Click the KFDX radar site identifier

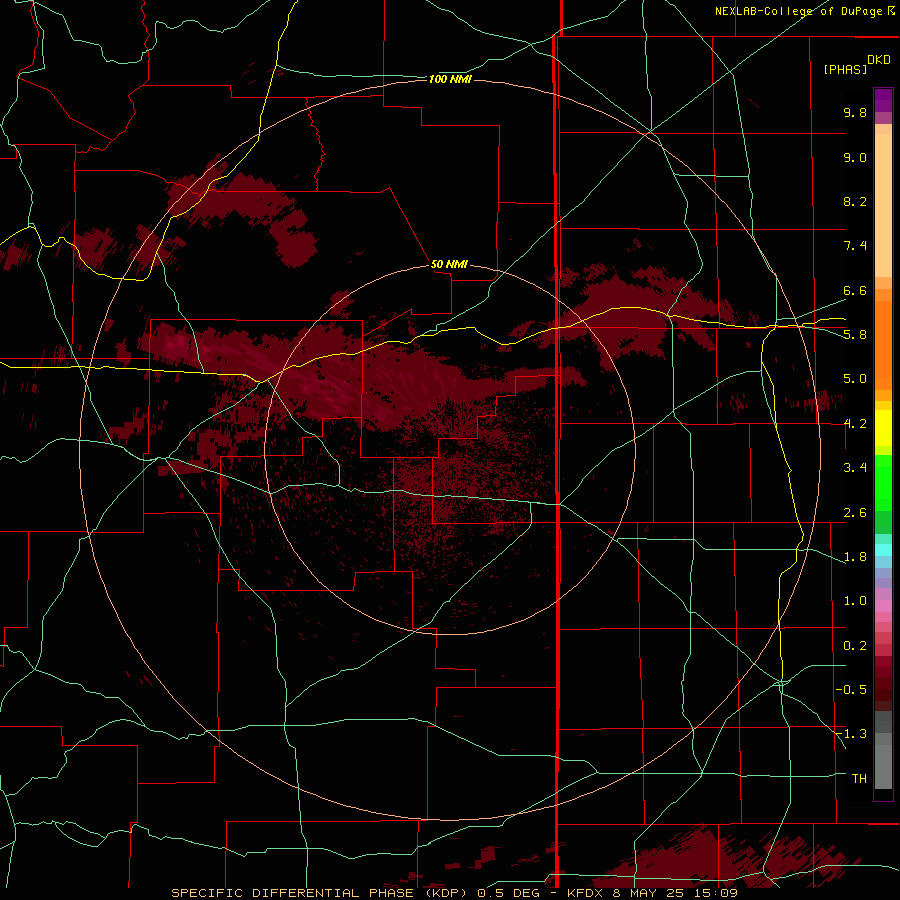tap(584, 893)
